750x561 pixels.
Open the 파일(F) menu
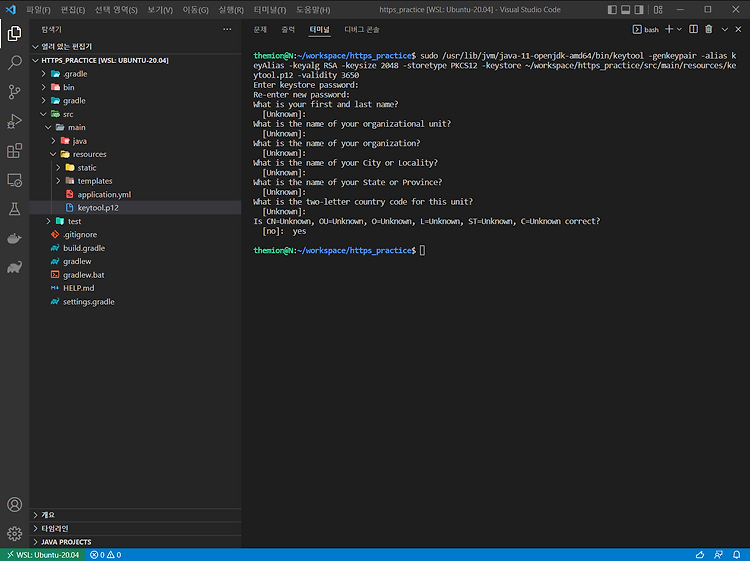pos(38,10)
